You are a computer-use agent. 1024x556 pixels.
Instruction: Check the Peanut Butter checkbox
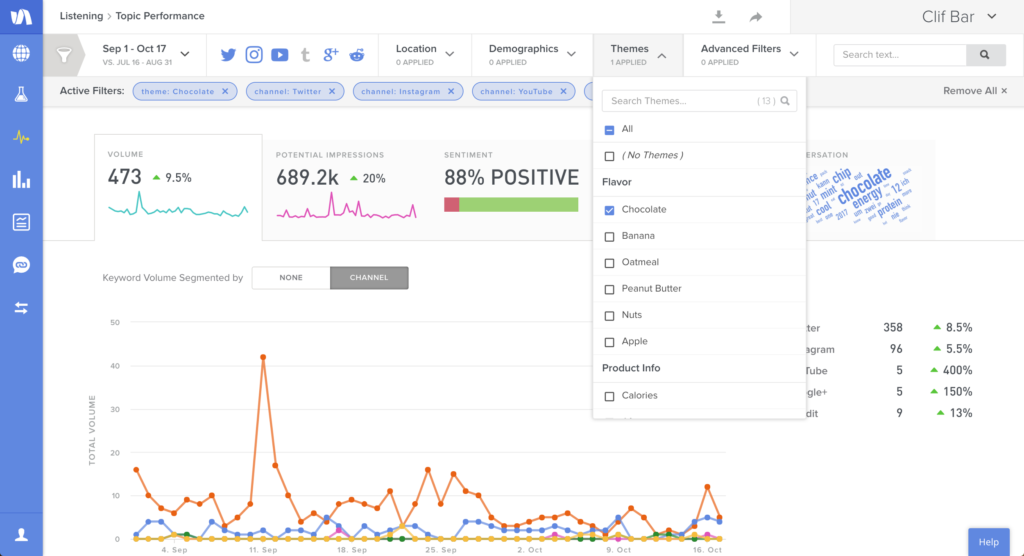pyautogui.click(x=609, y=289)
